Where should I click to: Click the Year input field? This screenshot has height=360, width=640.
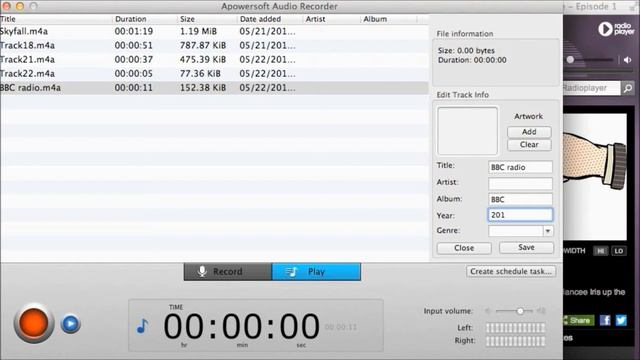pos(520,215)
